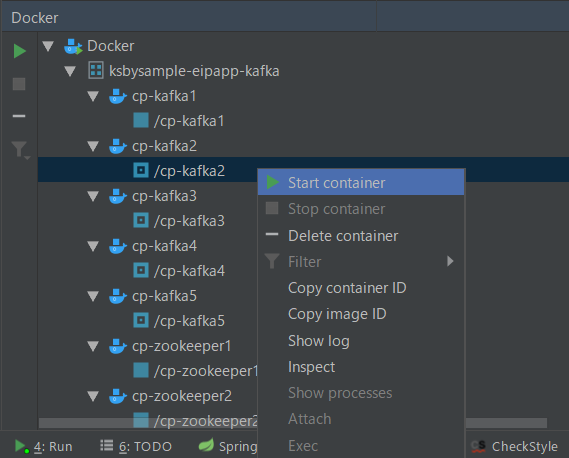Screen dimensions: 569x458
Task: Open the Spring tool window
Action: [228, 446]
